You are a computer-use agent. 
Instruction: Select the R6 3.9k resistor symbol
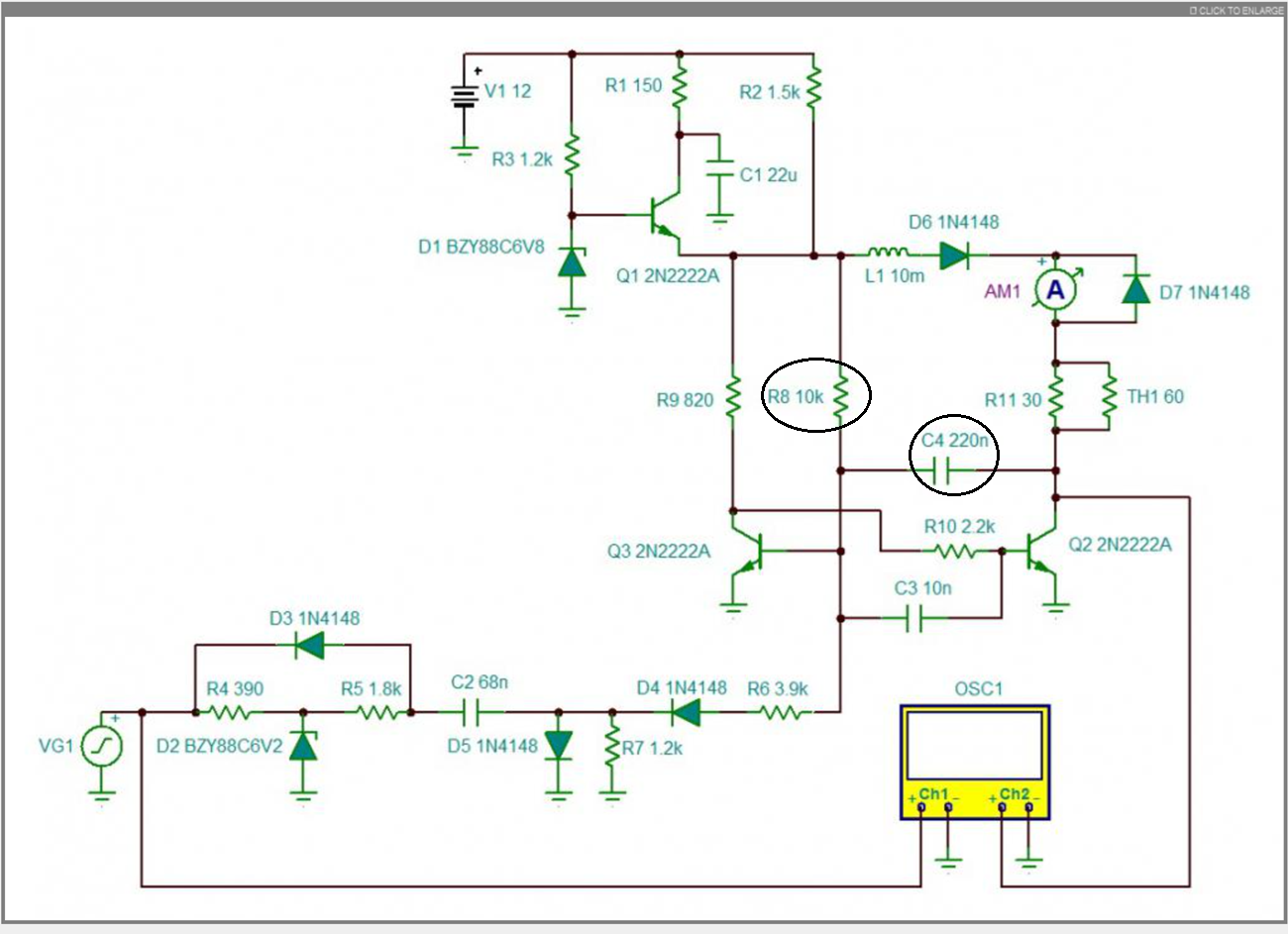click(x=781, y=712)
